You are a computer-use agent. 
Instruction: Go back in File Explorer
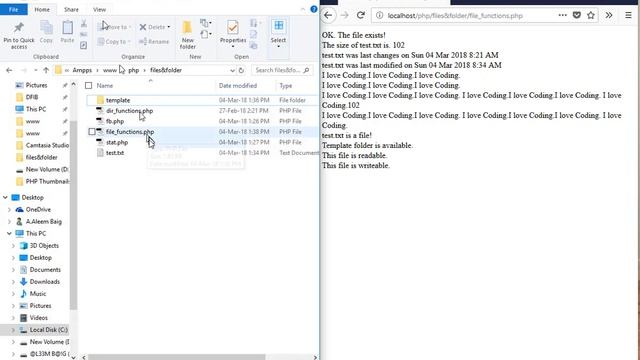9,70
